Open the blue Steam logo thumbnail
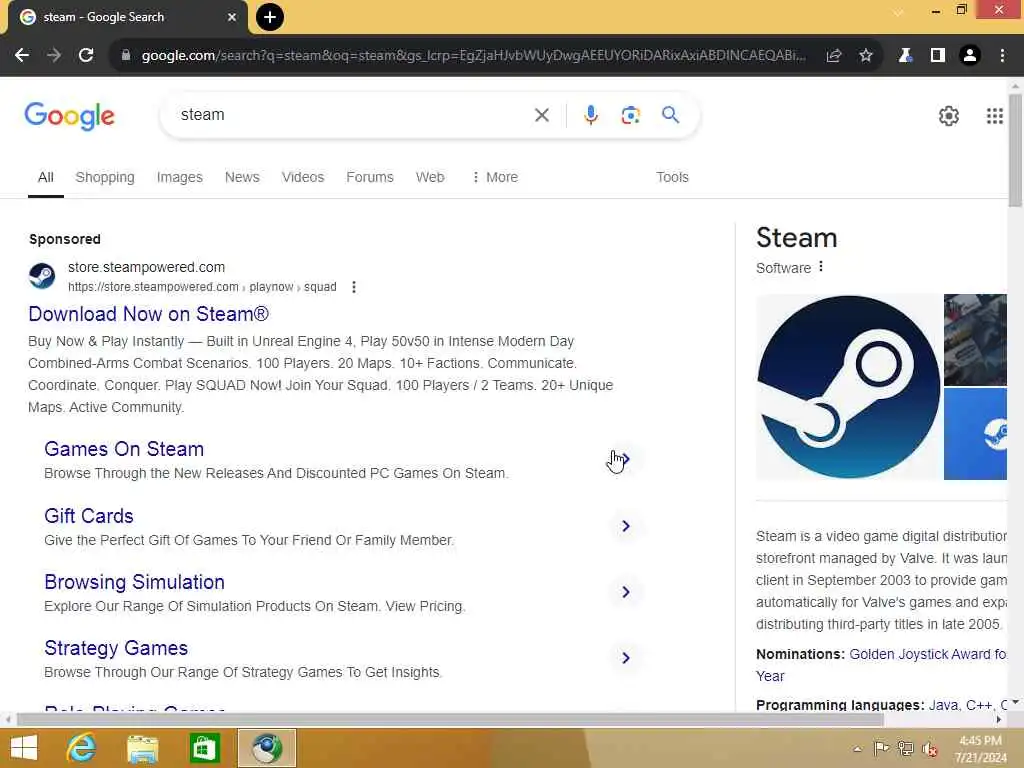 (975, 434)
